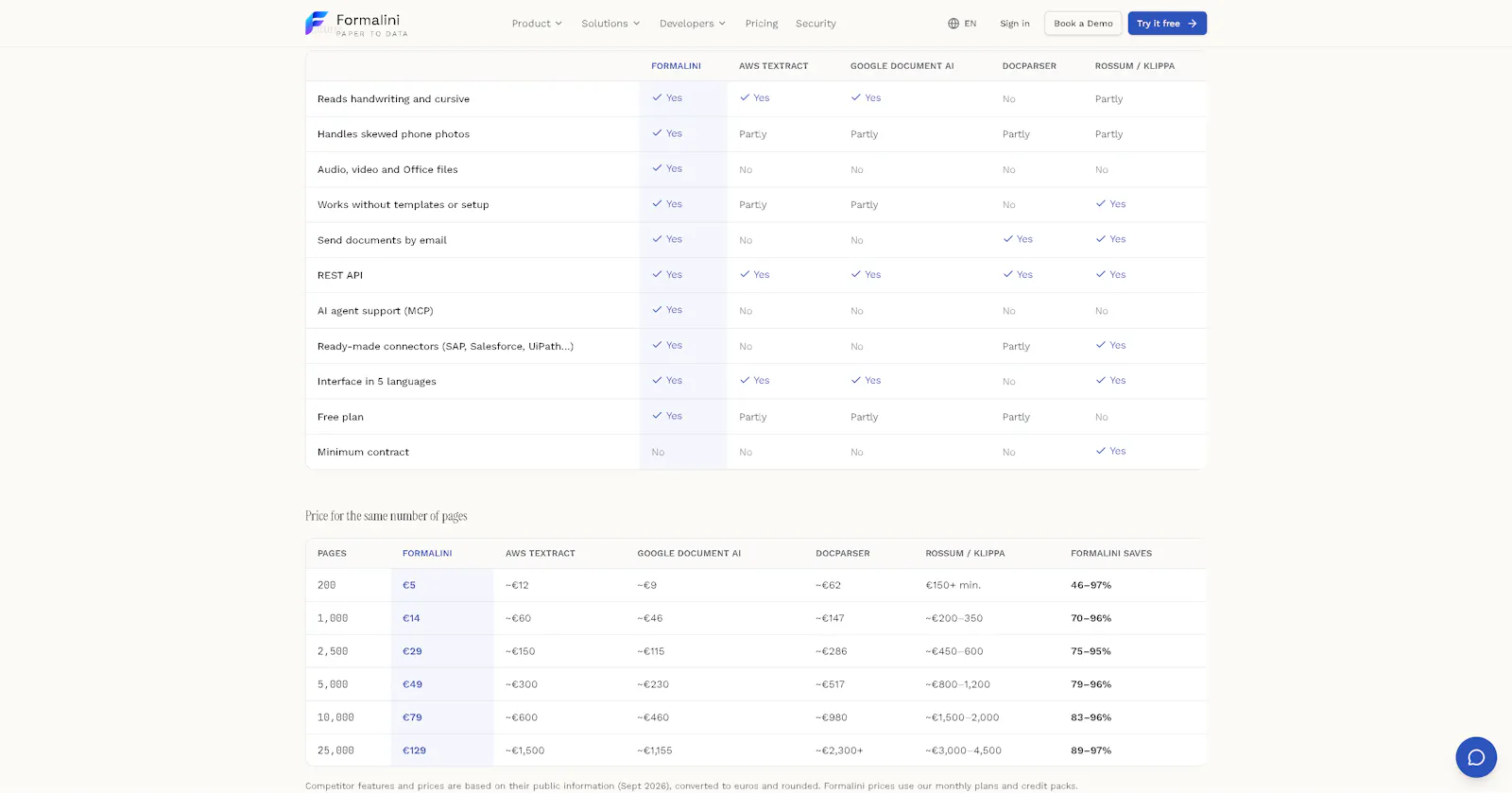Click Google Document AI REST API checkmark

[x=856, y=274]
